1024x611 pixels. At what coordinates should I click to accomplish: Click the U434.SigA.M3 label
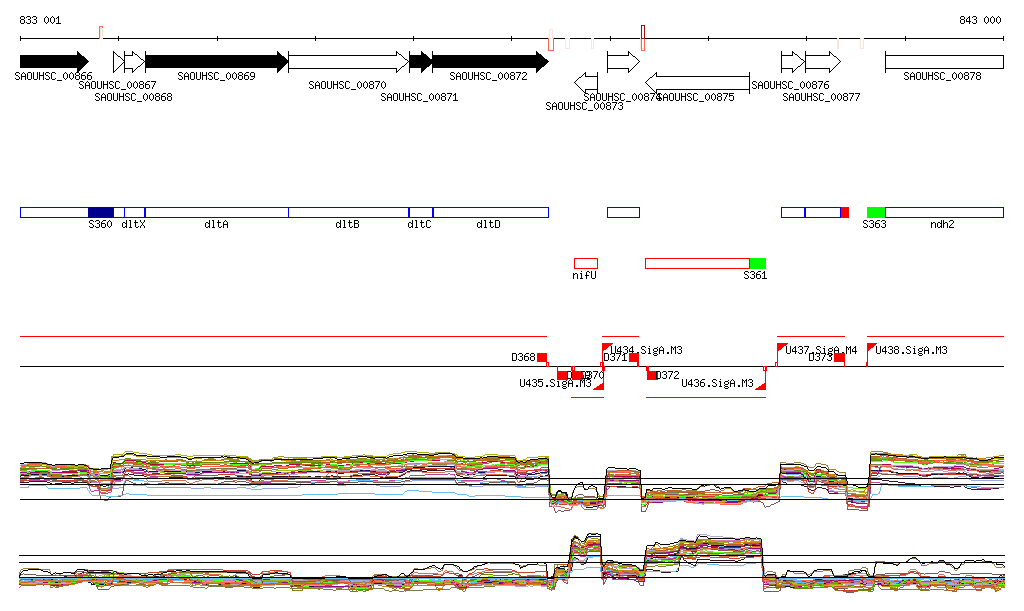tap(647, 350)
